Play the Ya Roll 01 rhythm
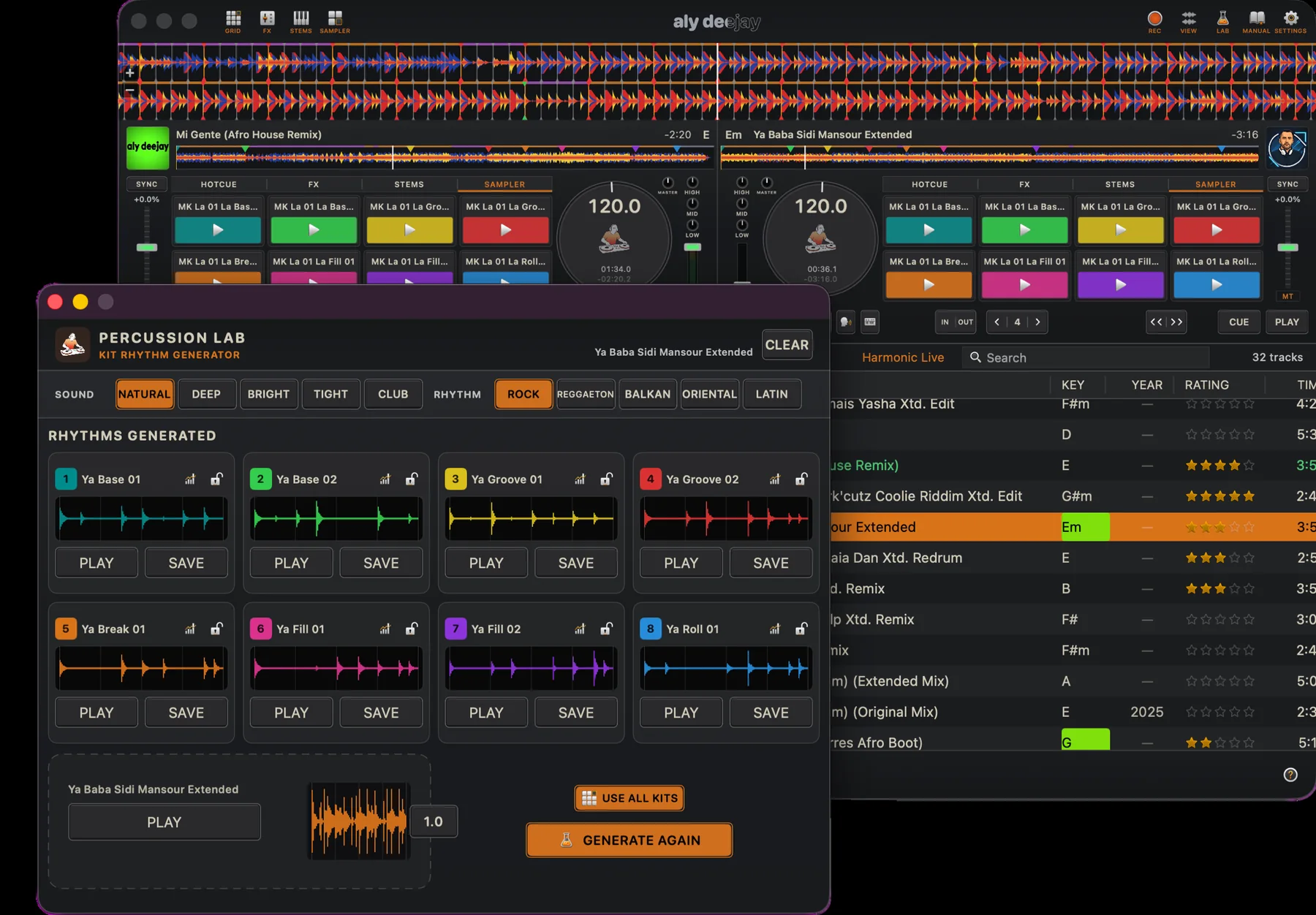The height and width of the screenshot is (915, 1316). tap(681, 713)
